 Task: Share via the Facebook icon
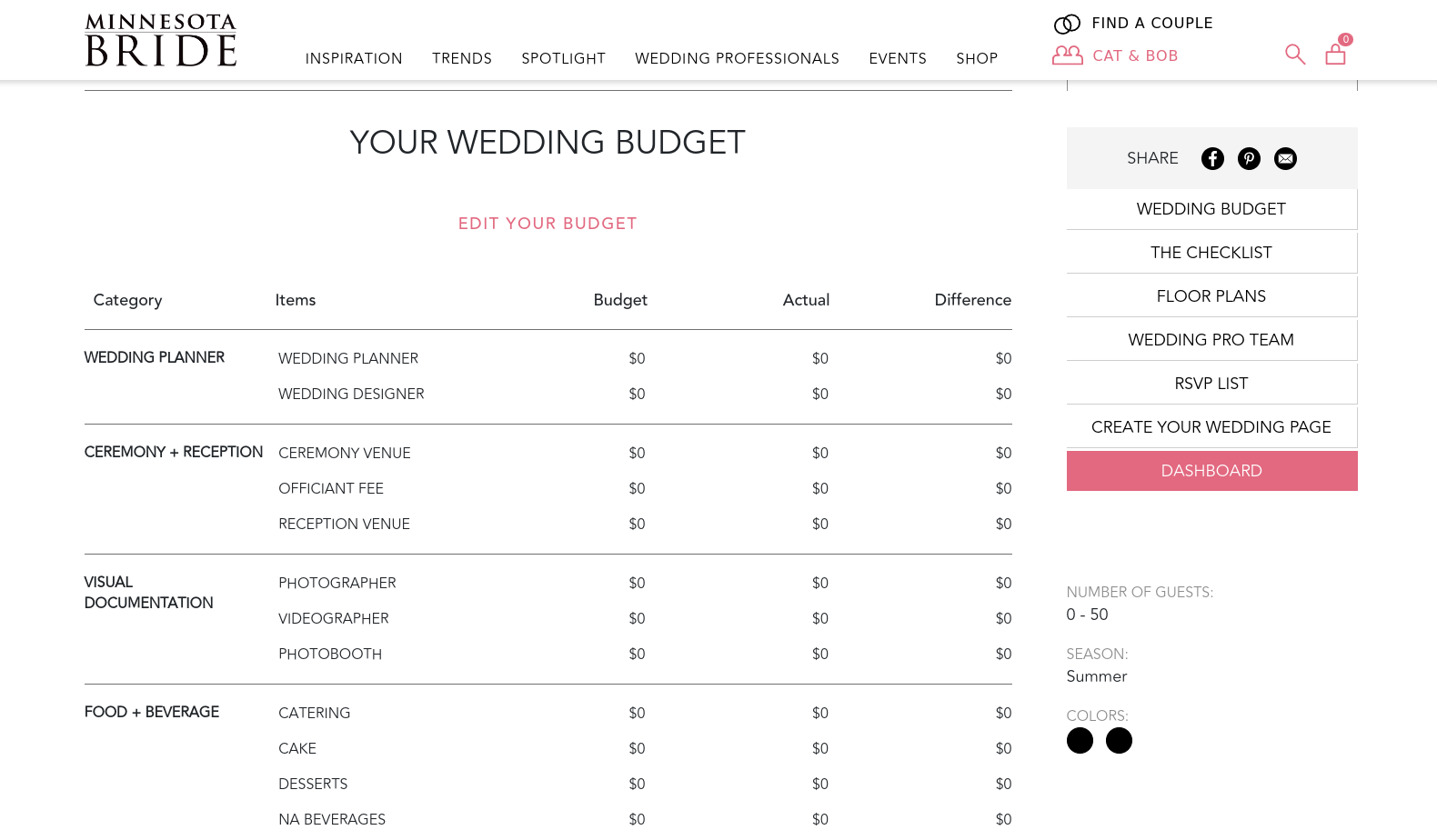click(x=1212, y=158)
